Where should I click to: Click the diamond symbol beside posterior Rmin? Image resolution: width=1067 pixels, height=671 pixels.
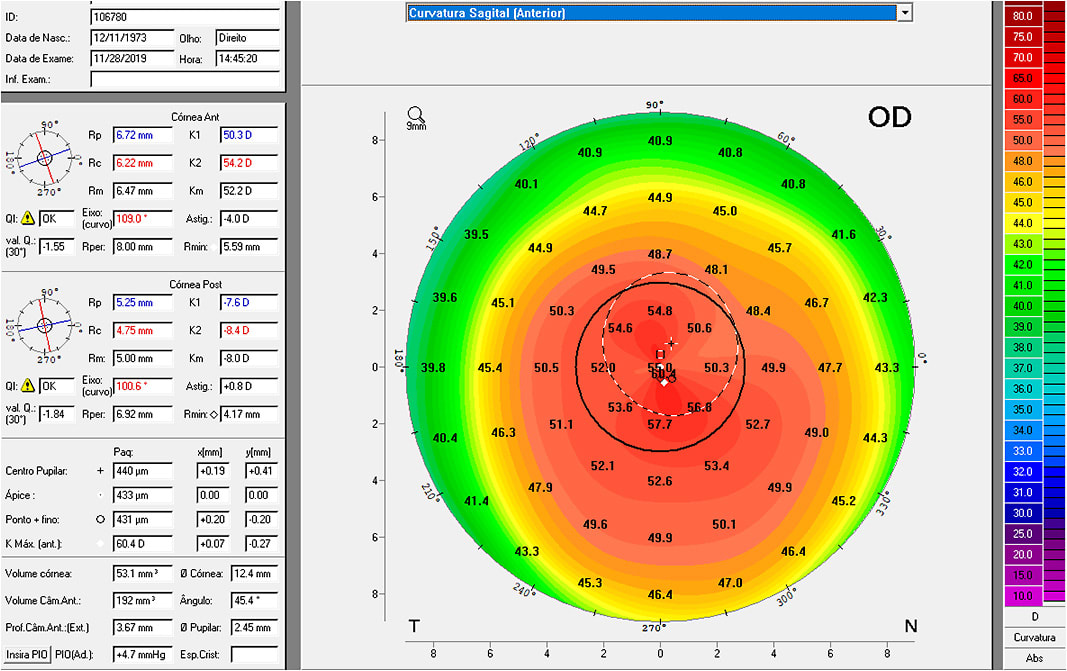click(214, 414)
